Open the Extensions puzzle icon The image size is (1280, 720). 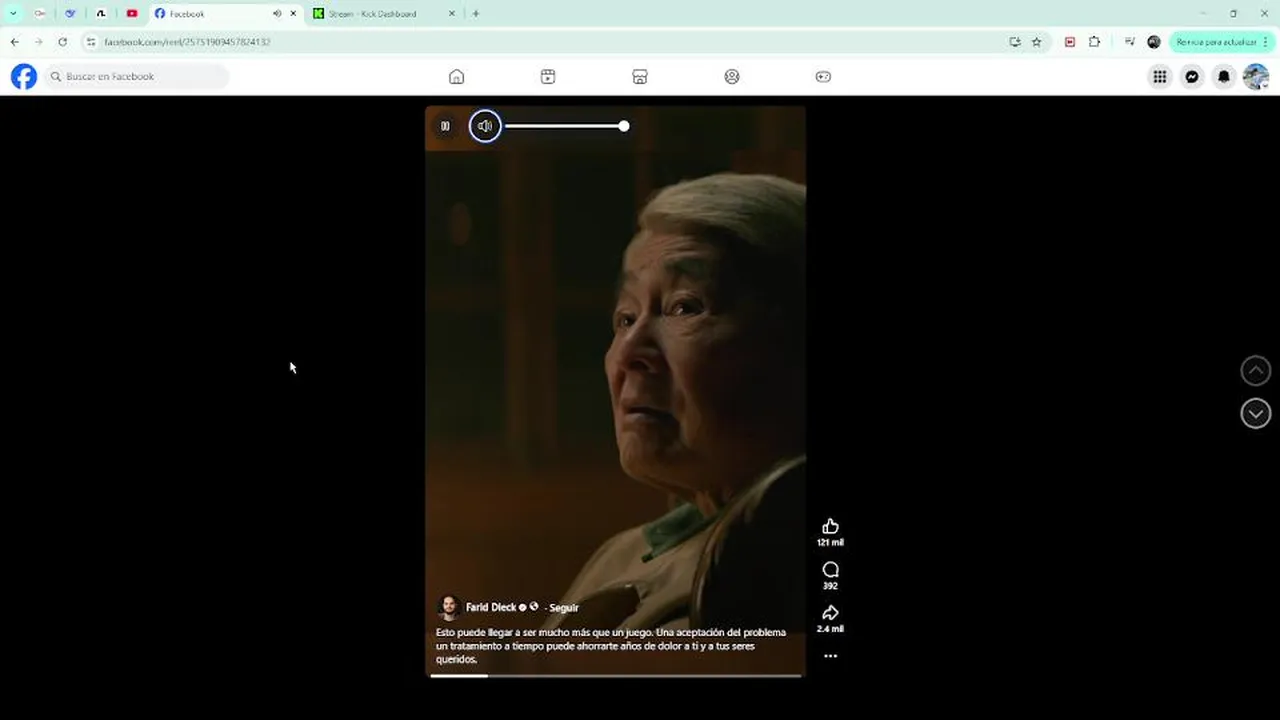1094,42
